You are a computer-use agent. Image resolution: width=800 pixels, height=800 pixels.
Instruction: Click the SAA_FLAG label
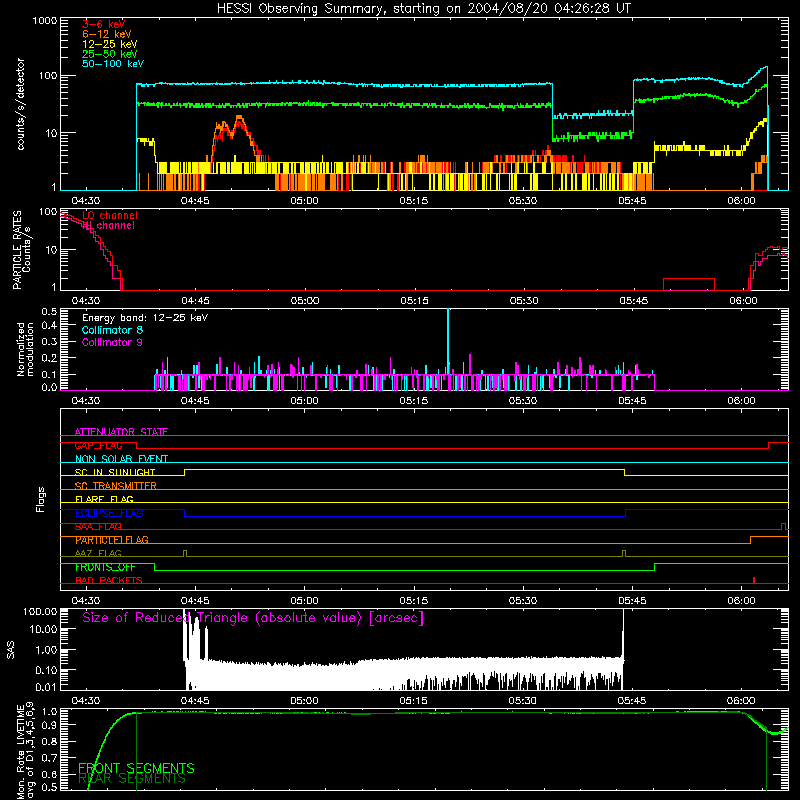click(x=98, y=527)
